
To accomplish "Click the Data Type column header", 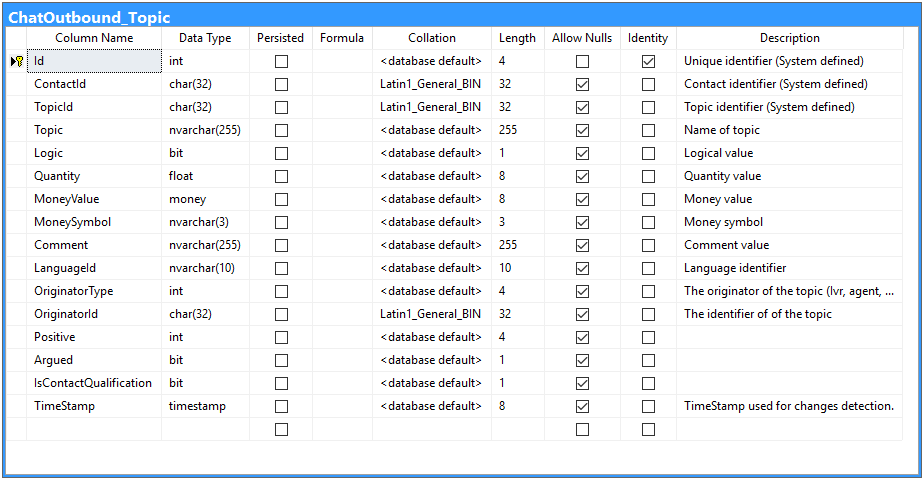I will pyautogui.click(x=205, y=38).
